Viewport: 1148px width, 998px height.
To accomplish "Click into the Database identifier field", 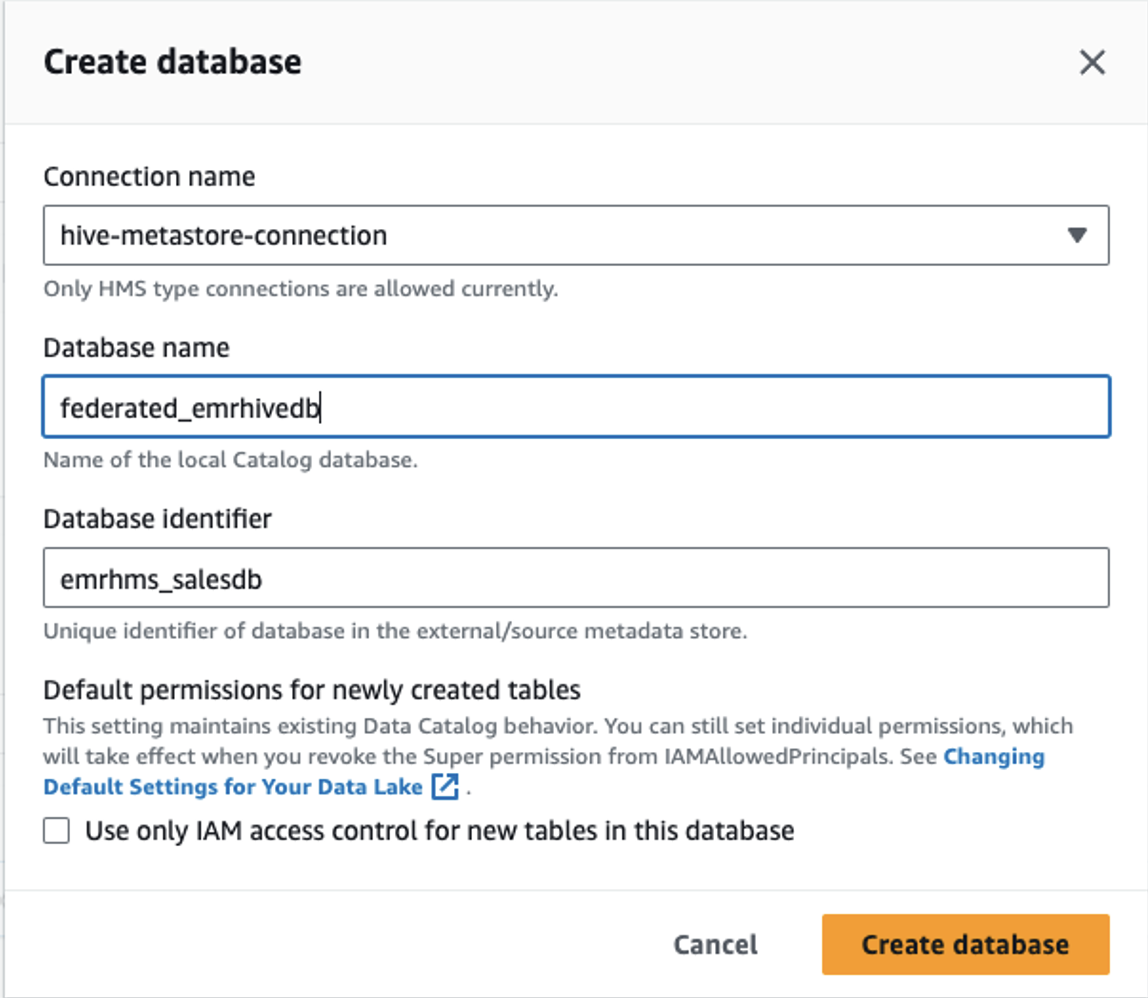I will coord(575,578).
